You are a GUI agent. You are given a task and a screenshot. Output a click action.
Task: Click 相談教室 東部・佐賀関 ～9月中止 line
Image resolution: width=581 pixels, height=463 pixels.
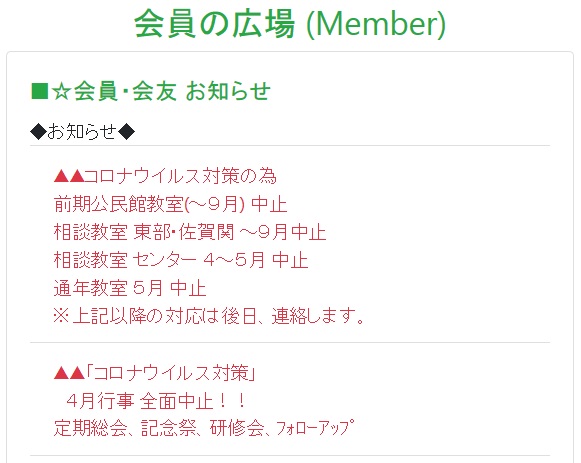(190, 232)
